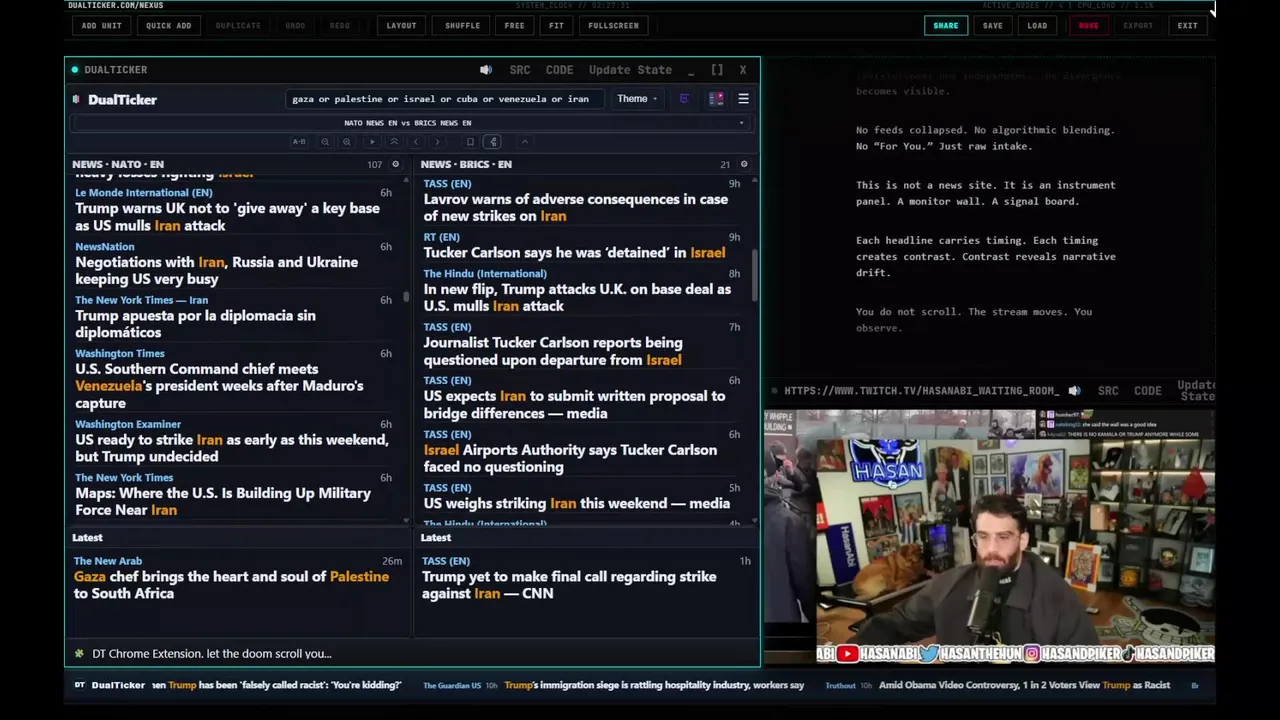Open 'Trump warns UK not to give away' headline
Screen dimensions: 1280x720
point(227,217)
